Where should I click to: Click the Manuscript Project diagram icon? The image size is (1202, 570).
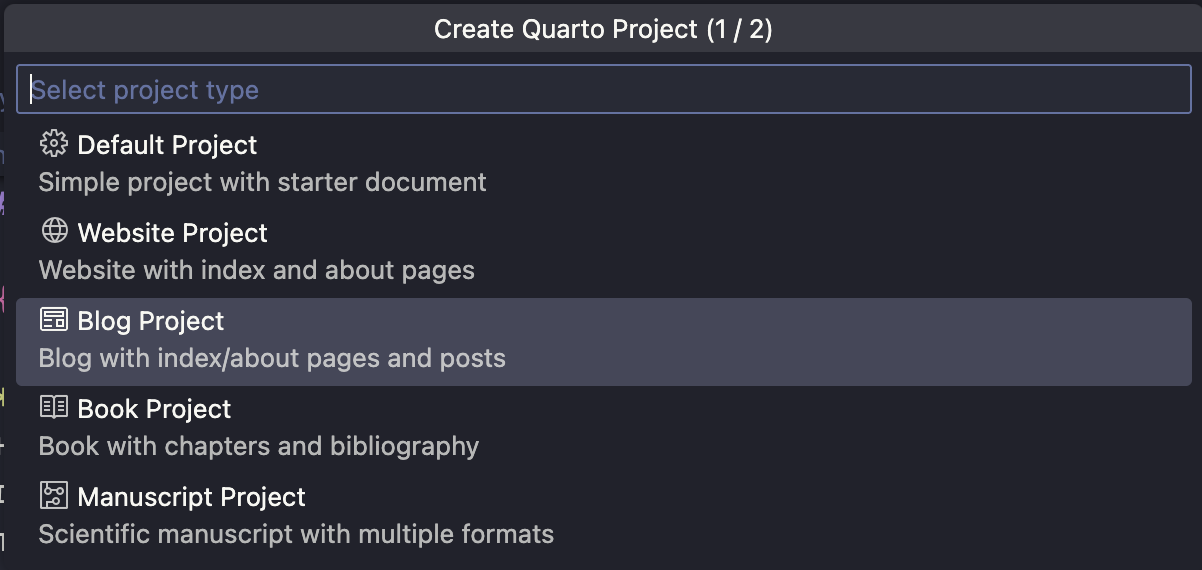click(x=53, y=496)
